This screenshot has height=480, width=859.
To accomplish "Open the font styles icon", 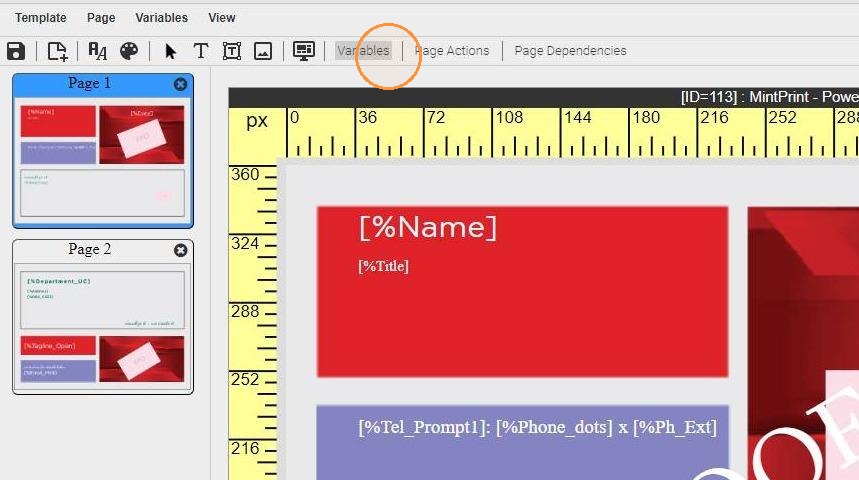I will coord(98,51).
